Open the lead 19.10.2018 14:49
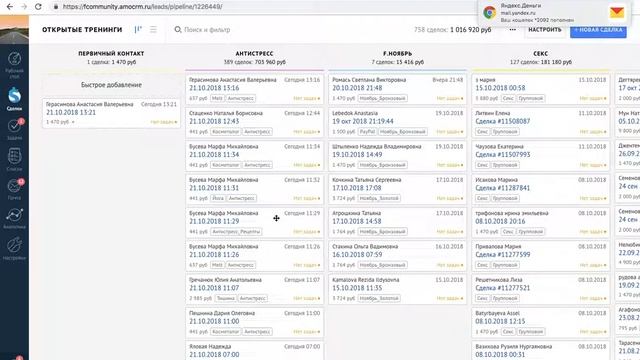This screenshot has height=360, width=640. pyautogui.click(x=357, y=154)
